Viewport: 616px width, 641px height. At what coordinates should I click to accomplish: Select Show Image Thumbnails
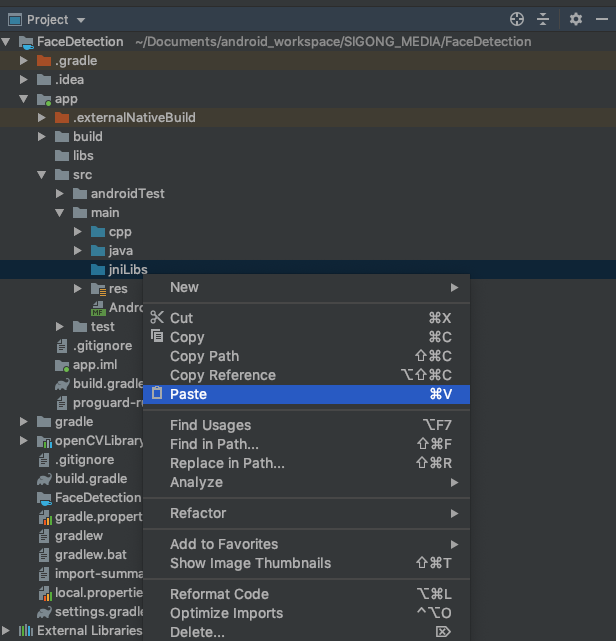coord(306,563)
